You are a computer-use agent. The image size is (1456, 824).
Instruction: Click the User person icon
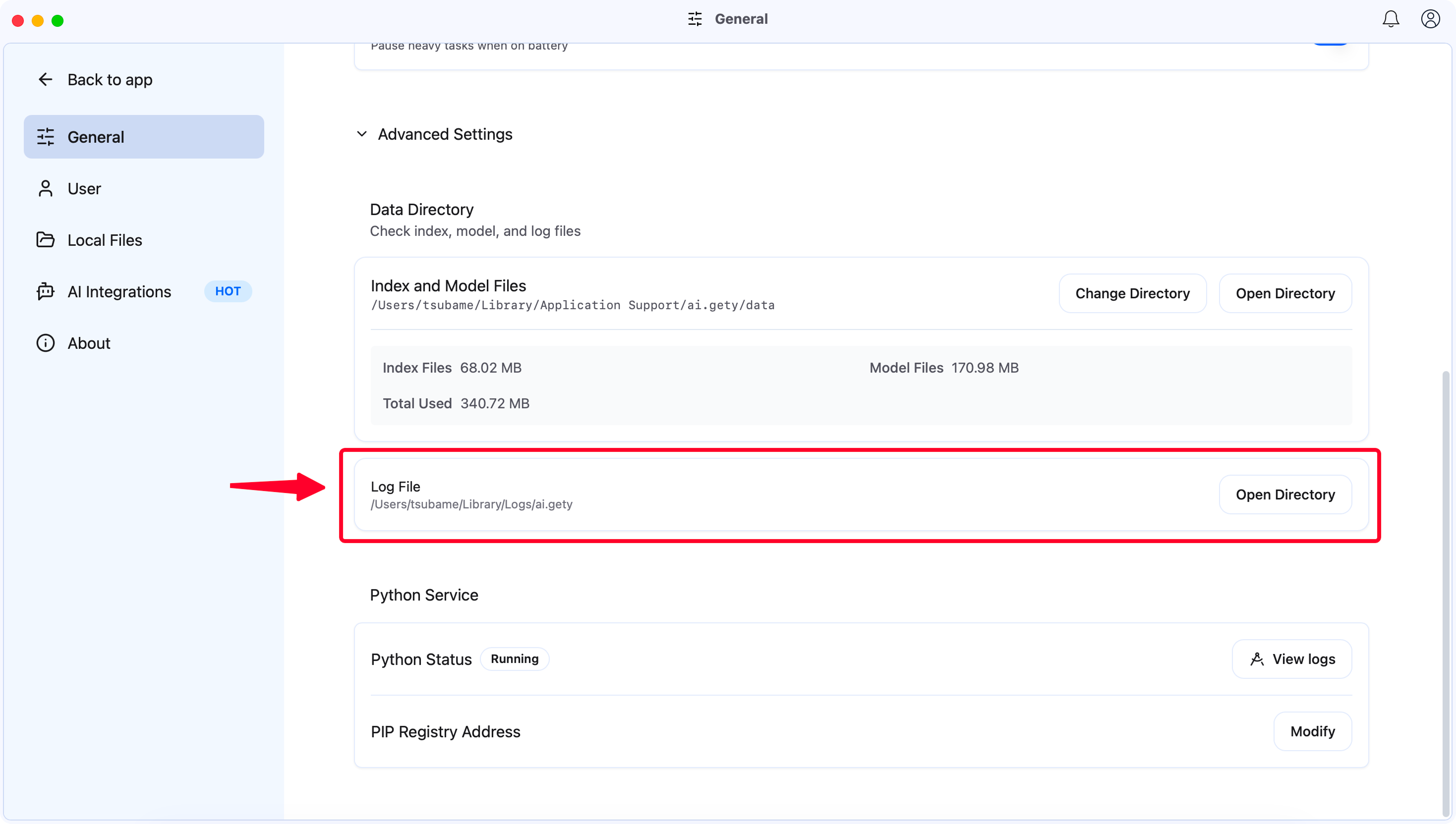pos(45,188)
